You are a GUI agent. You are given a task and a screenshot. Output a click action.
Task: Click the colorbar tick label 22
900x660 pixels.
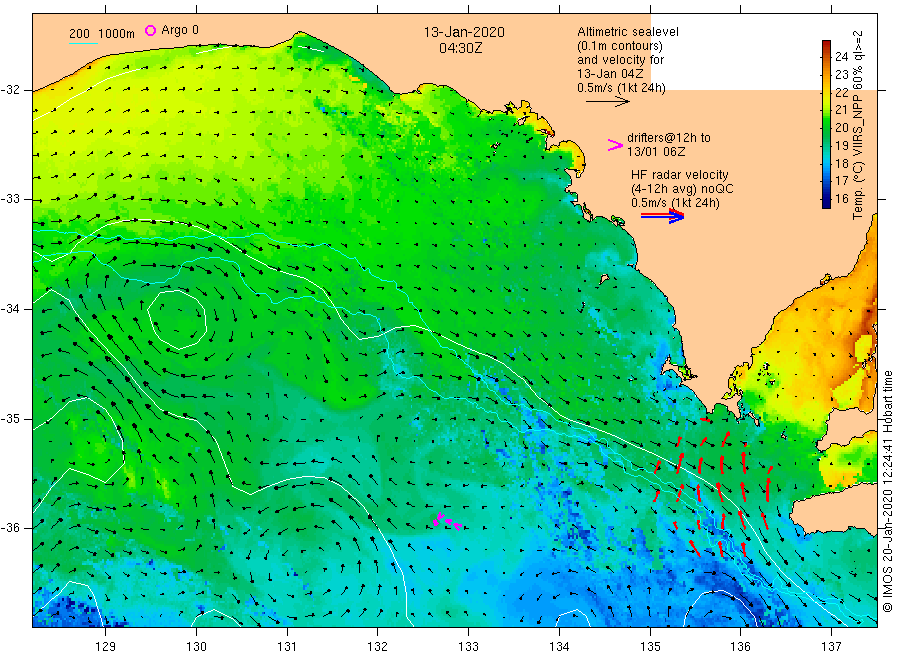click(x=841, y=92)
